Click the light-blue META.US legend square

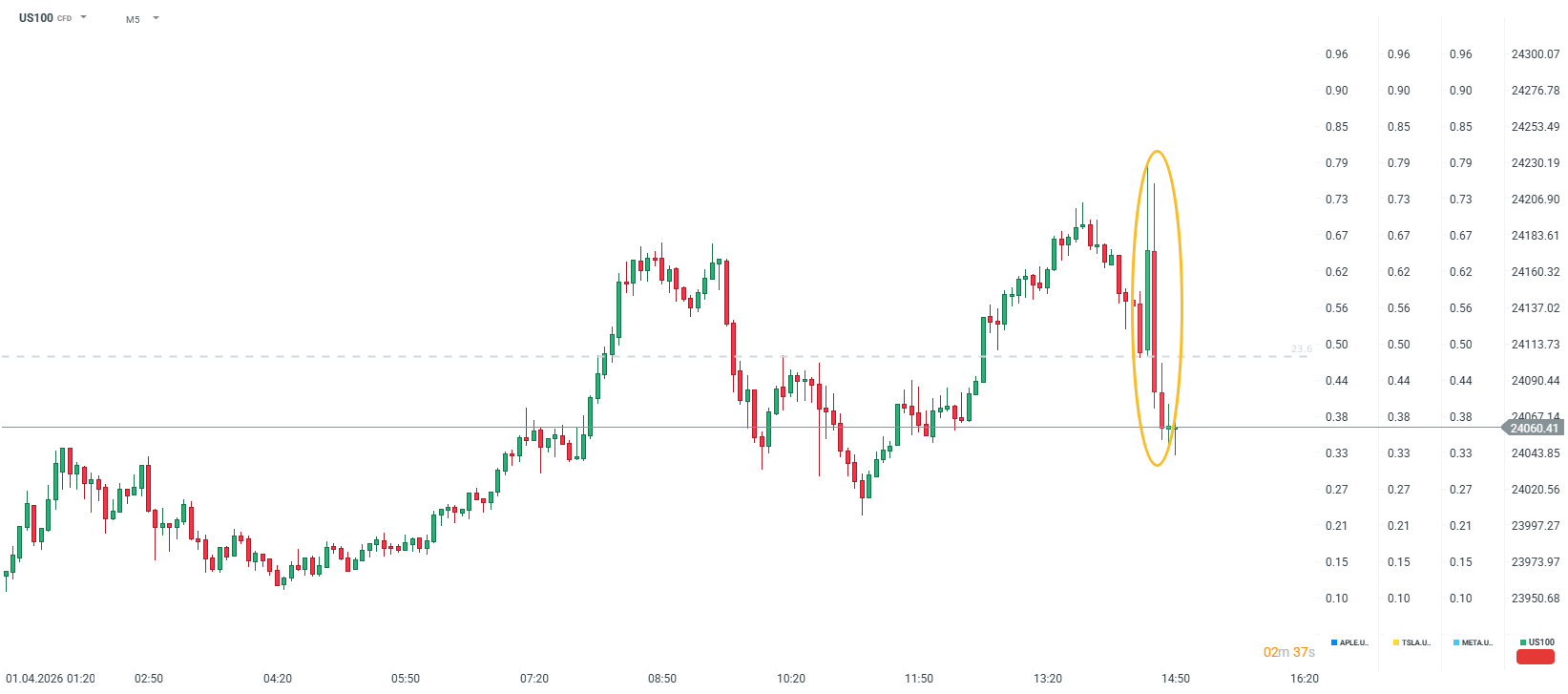tap(1456, 642)
